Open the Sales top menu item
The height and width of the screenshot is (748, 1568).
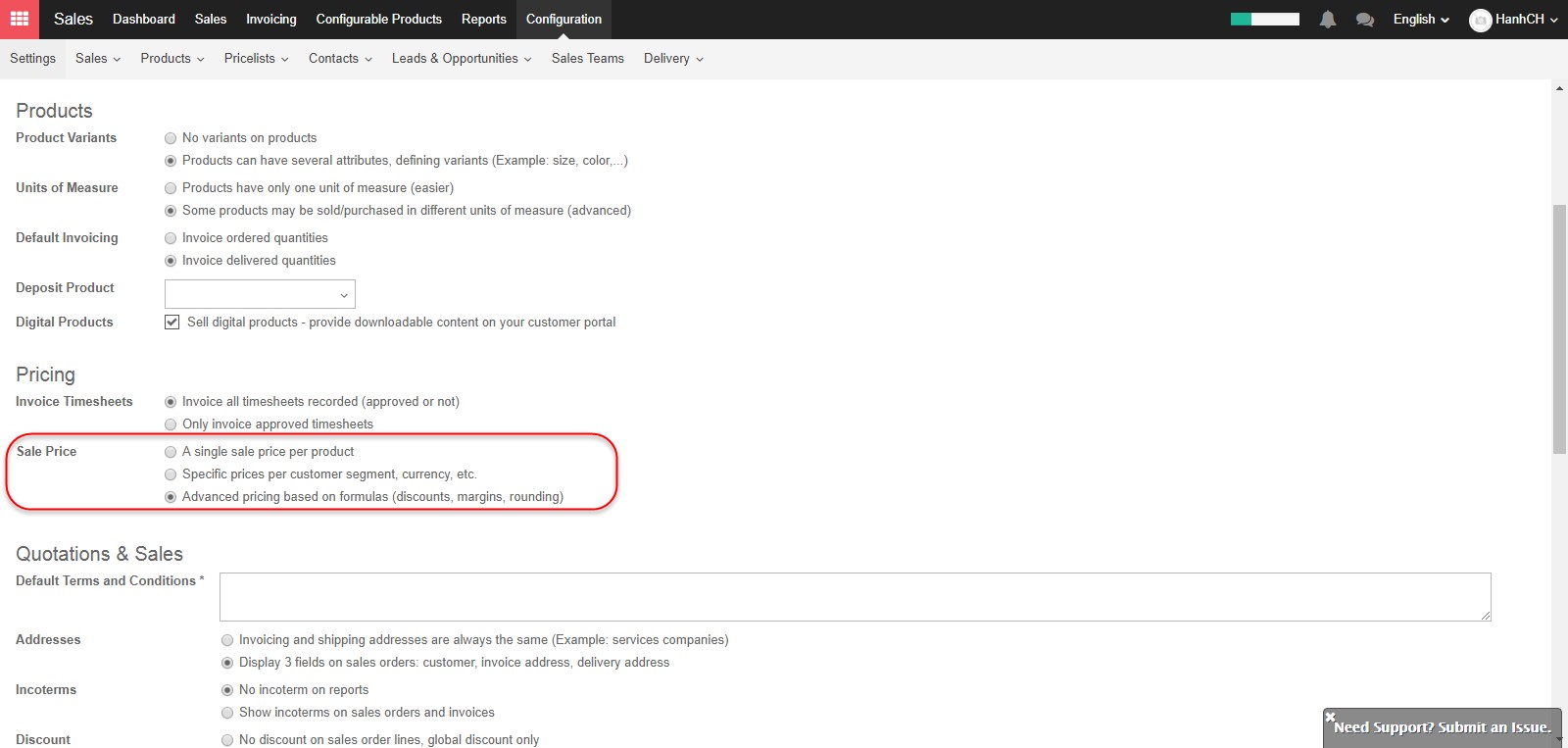point(211,20)
